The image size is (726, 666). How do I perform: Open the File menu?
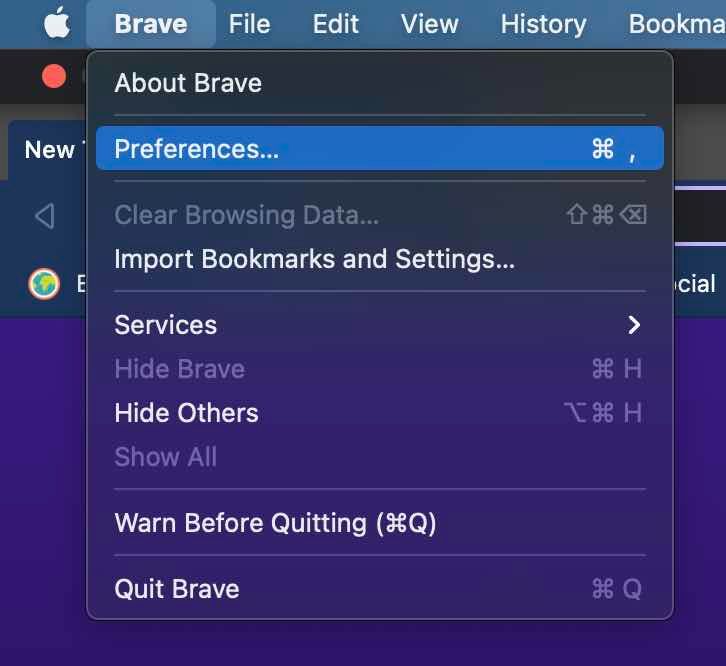coord(249,24)
